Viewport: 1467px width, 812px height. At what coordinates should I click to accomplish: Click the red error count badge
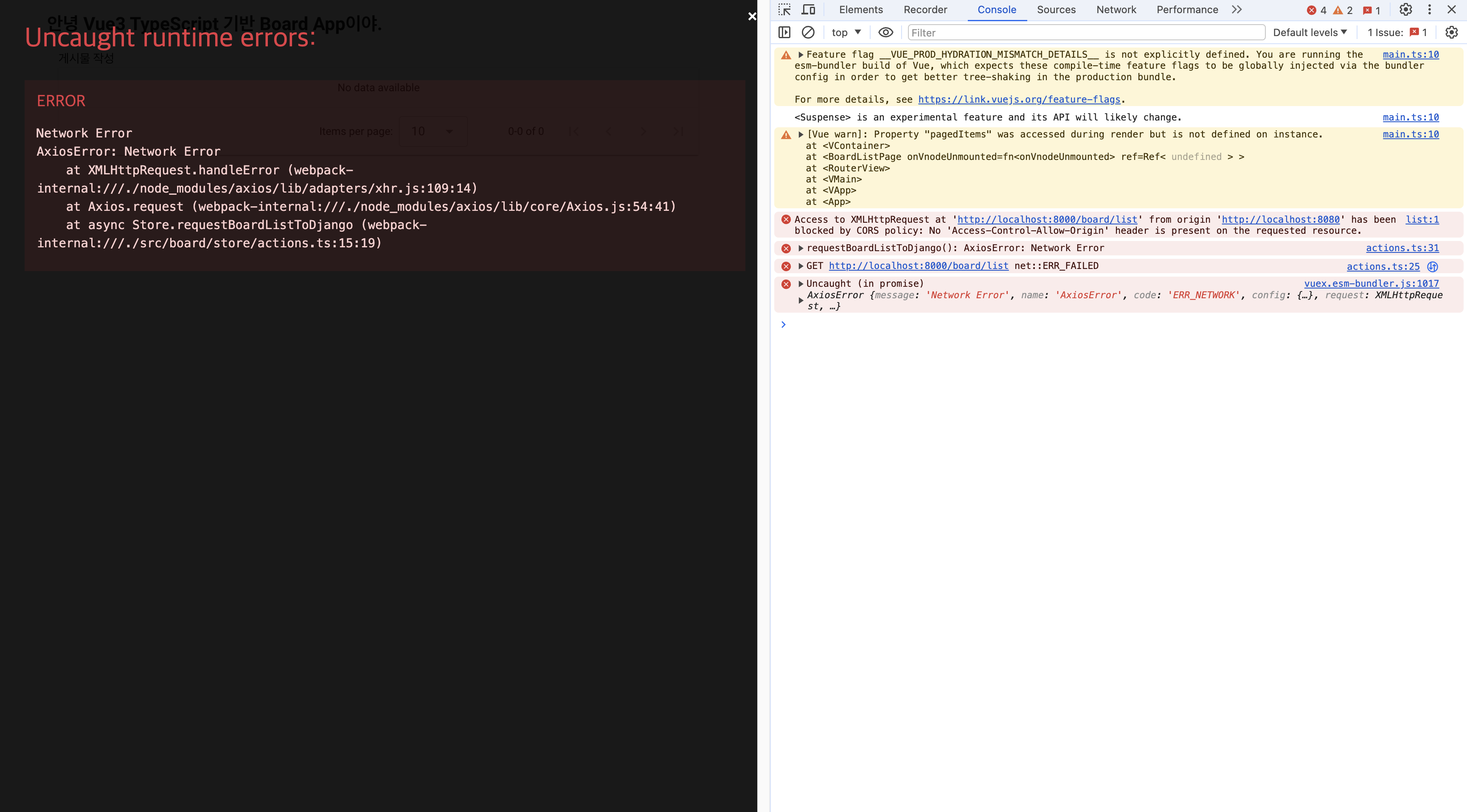tap(1317, 10)
